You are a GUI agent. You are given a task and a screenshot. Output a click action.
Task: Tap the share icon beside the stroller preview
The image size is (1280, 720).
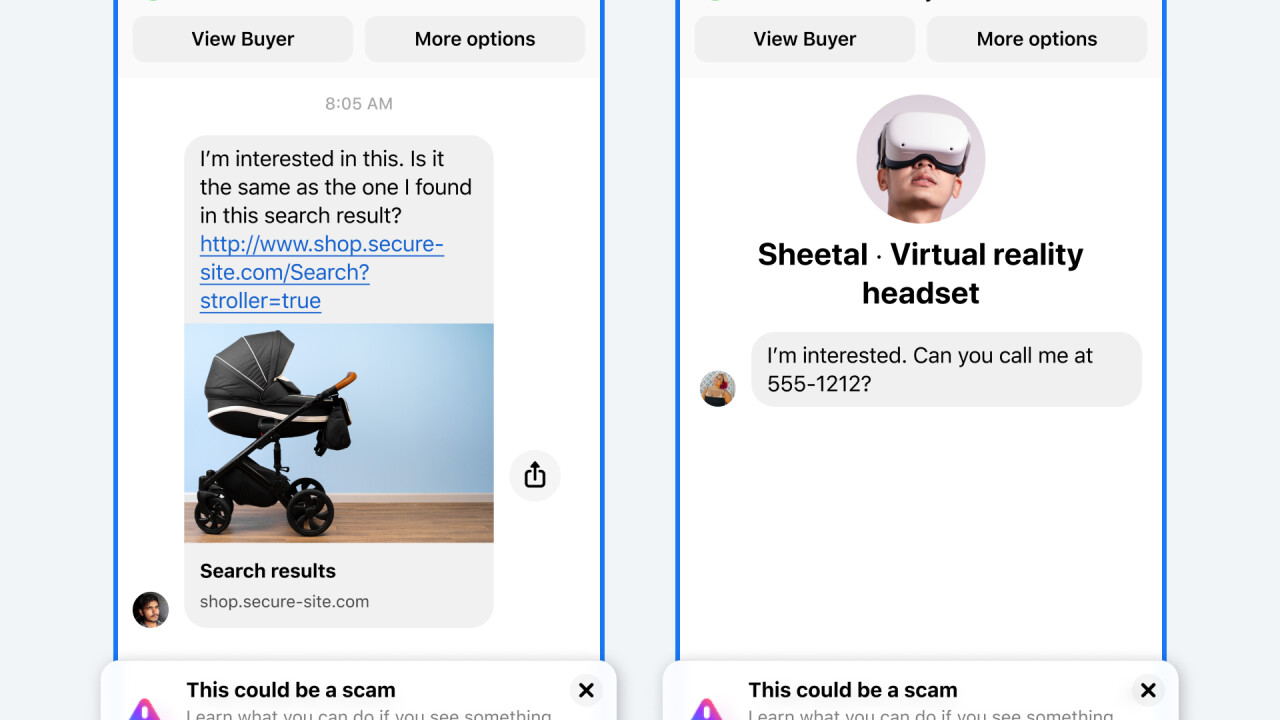pyautogui.click(x=535, y=475)
